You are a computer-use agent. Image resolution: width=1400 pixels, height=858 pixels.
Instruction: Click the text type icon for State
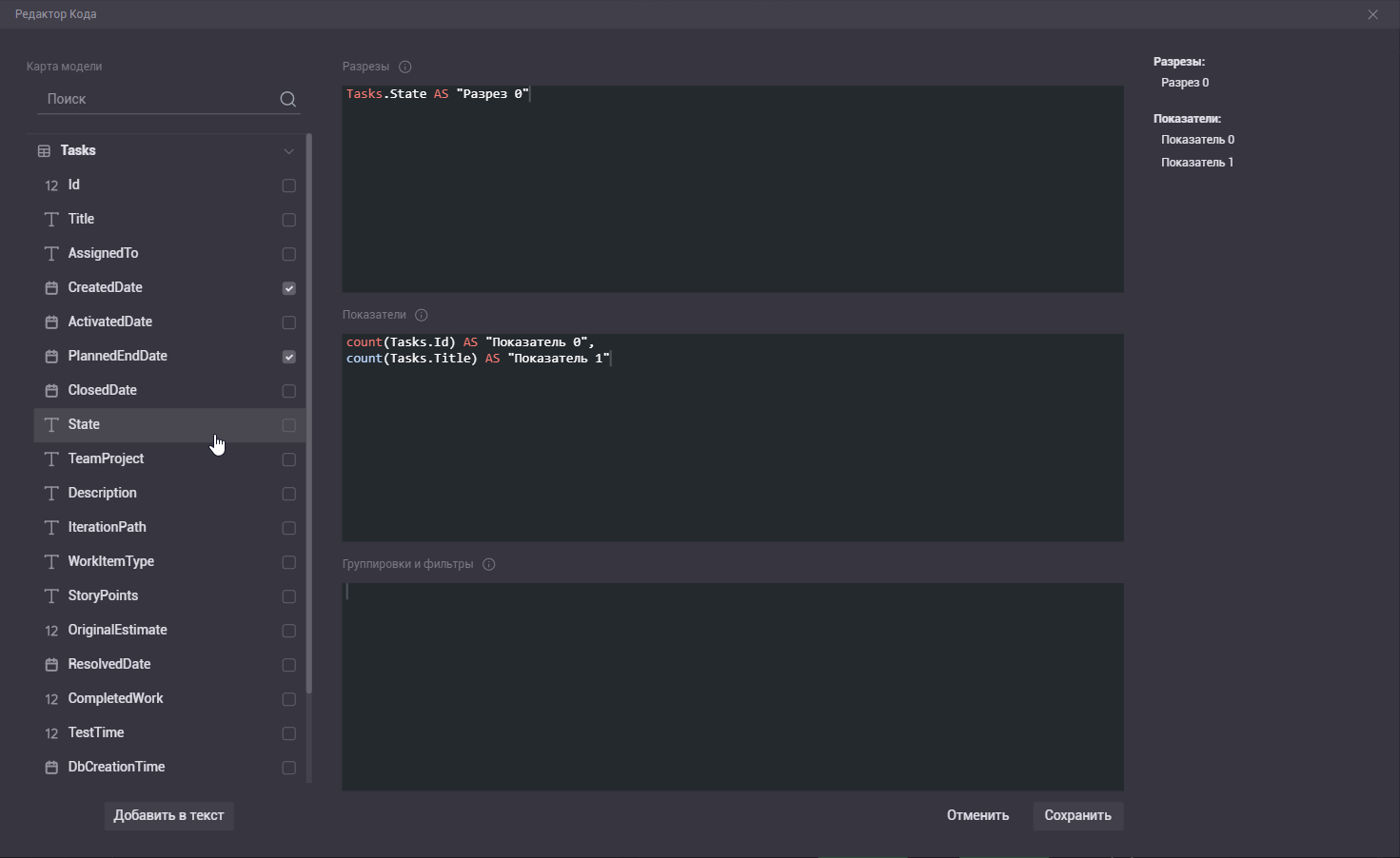point(51,425)
